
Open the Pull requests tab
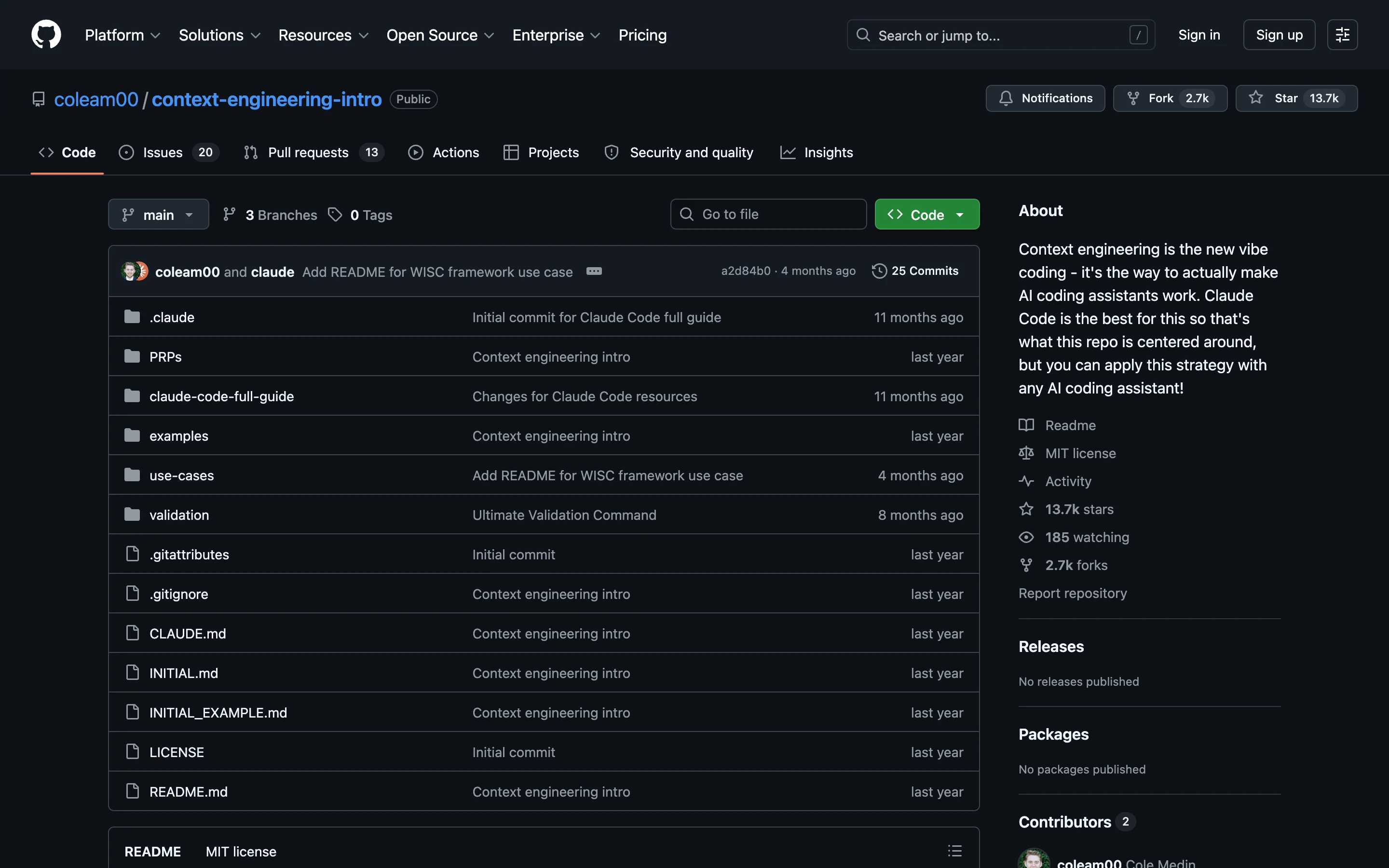[x=313, y=152]
